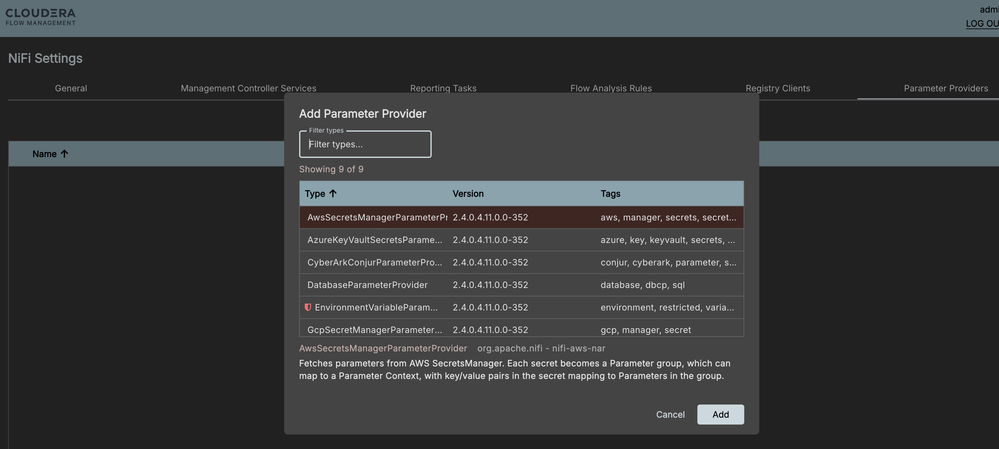Open the Management Controller Services tab
The width and height of the screenshot is (999, 449).
[x=248, y=88]
